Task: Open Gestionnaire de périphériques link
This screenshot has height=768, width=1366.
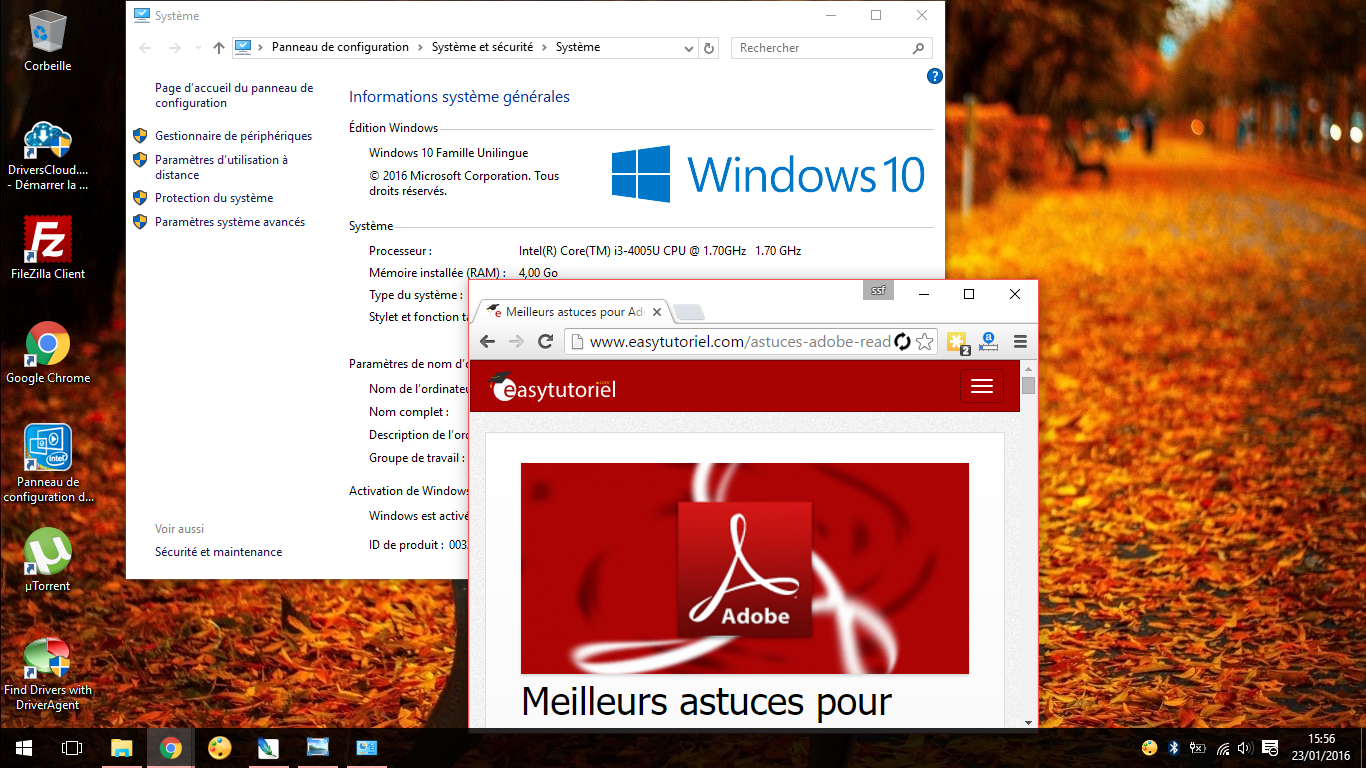Action: 233,136
